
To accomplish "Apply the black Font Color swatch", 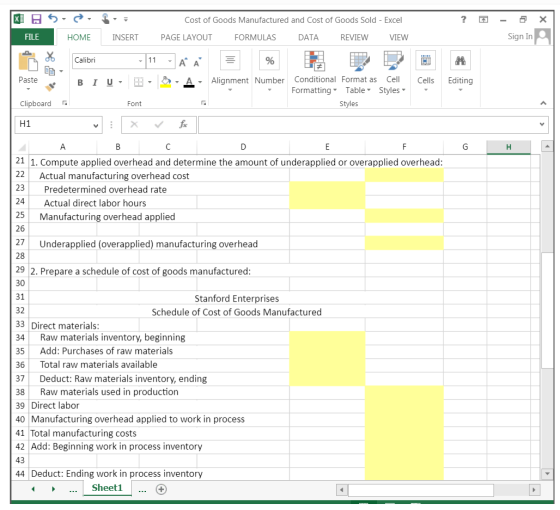I will point(189,82).
